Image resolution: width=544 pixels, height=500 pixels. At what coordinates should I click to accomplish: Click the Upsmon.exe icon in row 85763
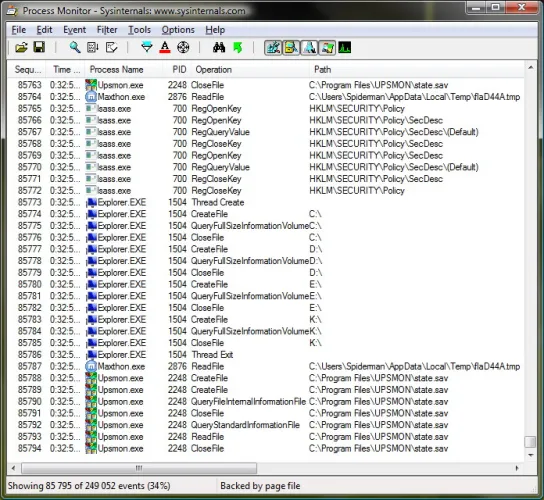point(91,85)
